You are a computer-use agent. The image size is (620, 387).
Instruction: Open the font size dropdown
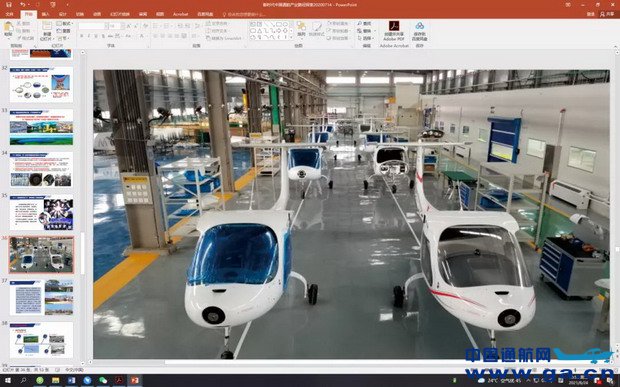[x=122, y=26]
